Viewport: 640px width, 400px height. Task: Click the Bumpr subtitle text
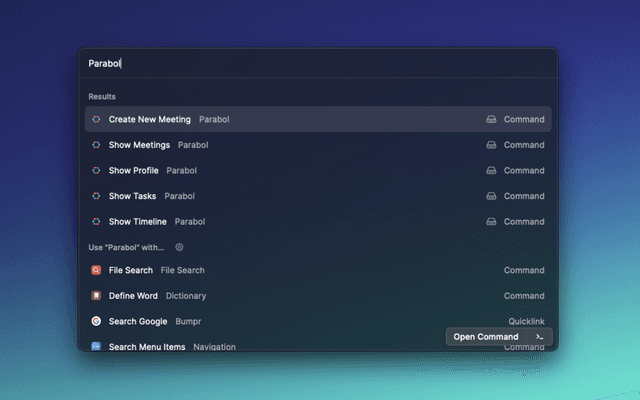[x=188, y=321]
